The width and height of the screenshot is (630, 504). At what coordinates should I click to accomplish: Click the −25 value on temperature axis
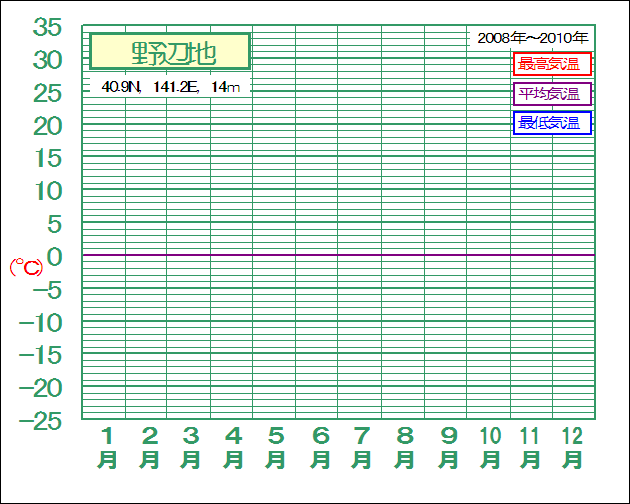pyautogui.click(x=41, y=421)
